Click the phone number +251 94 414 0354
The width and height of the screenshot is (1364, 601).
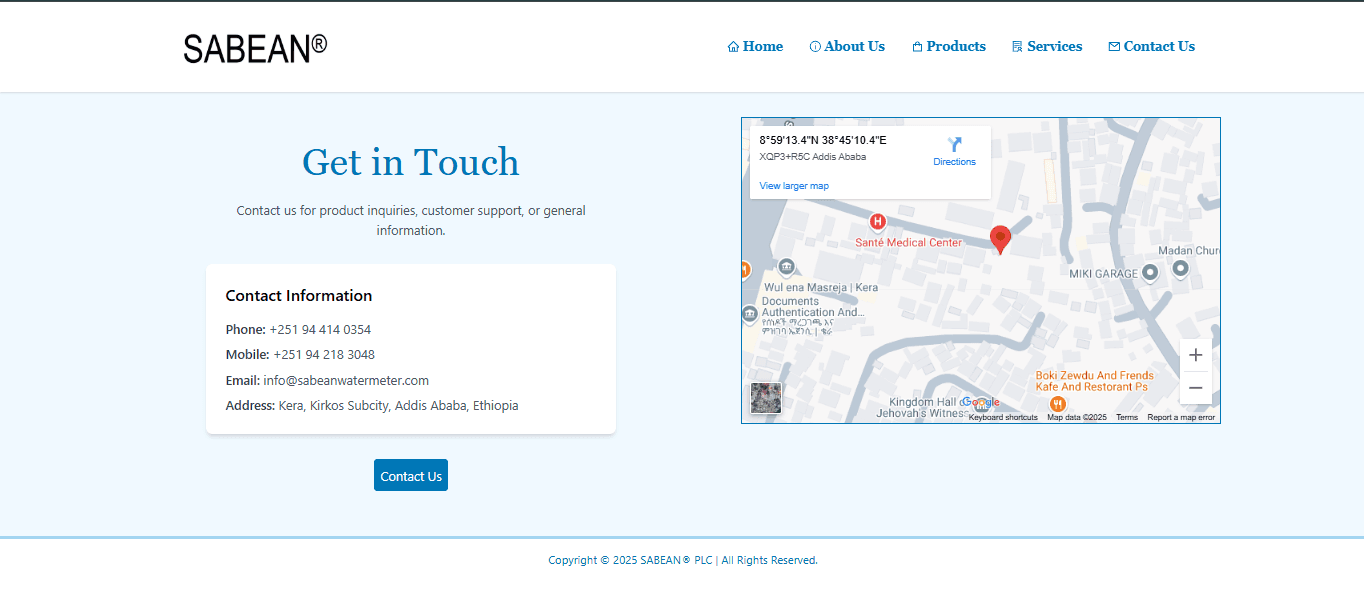320,329
